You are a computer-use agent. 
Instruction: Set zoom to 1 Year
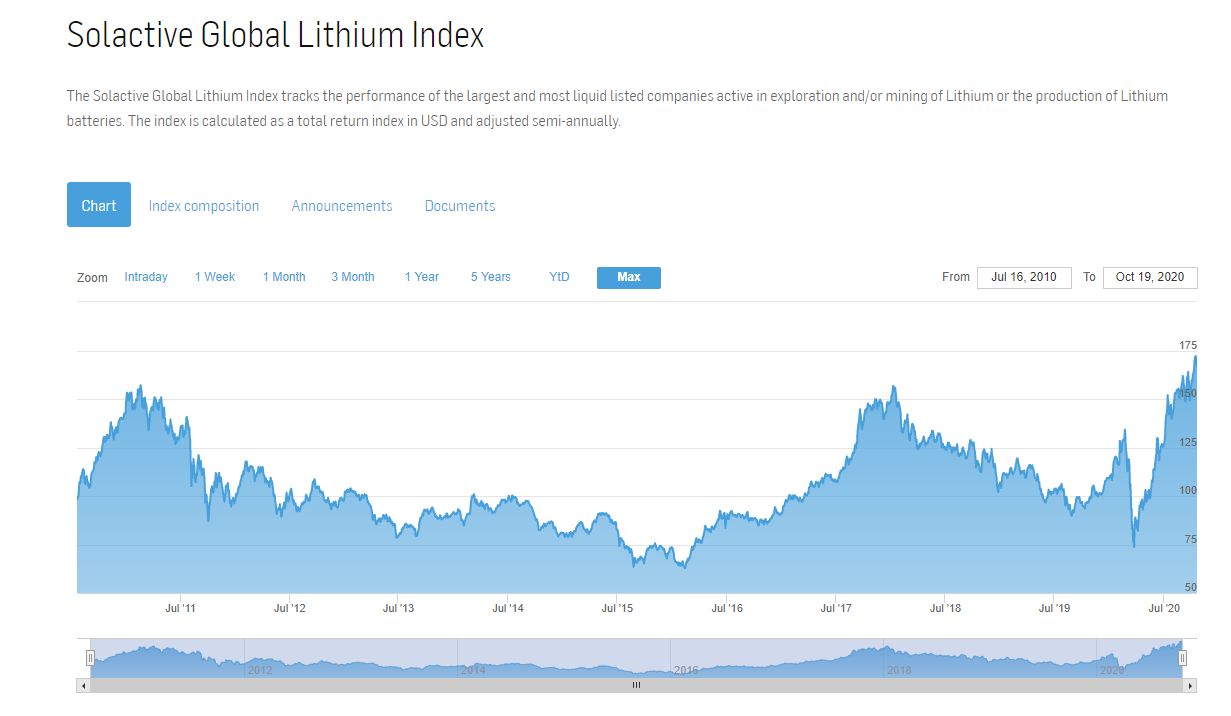pos(422,277)
